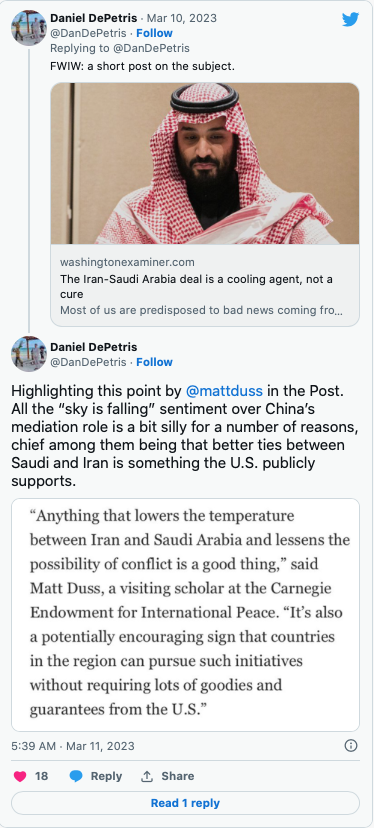This screenshot has height=828, width=374.
Task: Open Daniel DePetris name in main tweet
Action: point(94,347)
